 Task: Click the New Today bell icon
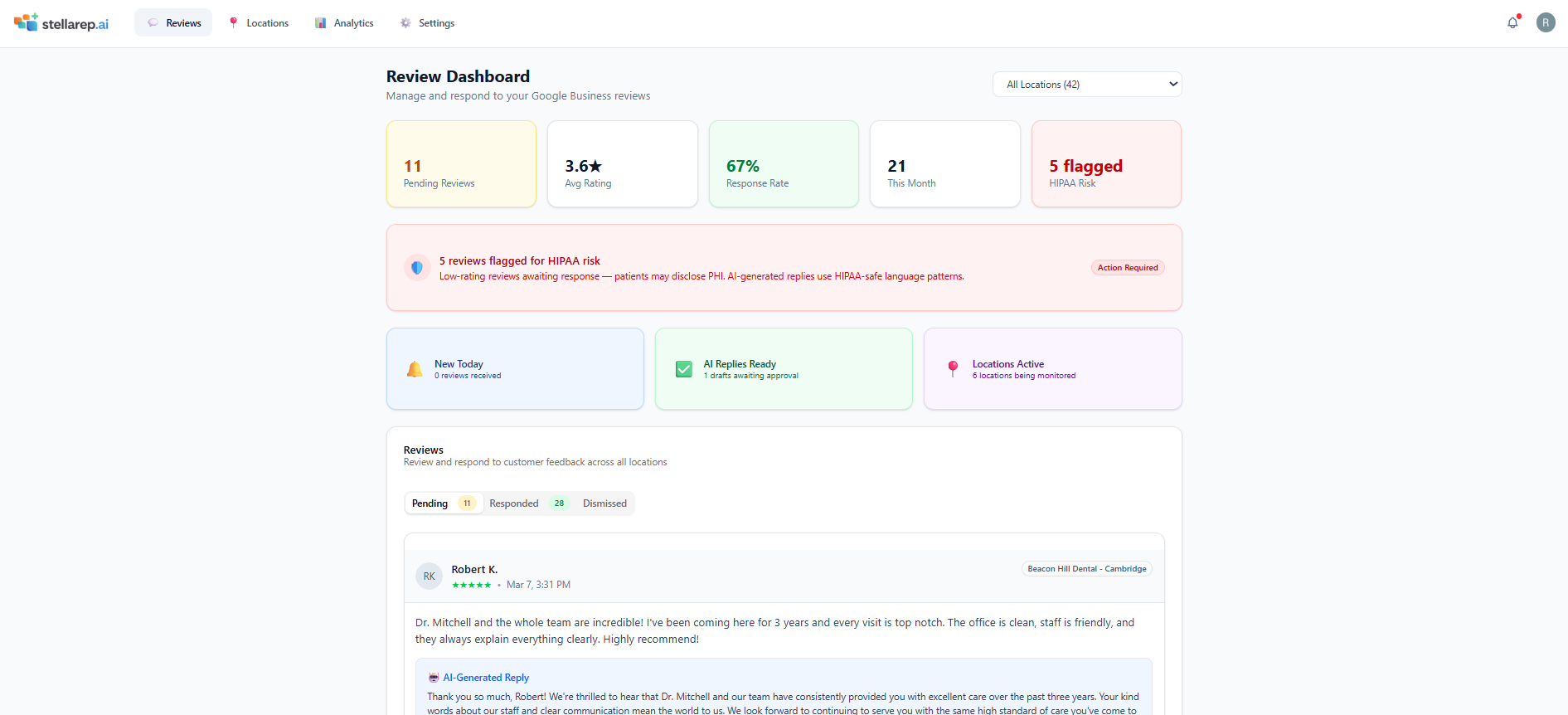pos(415,369)
